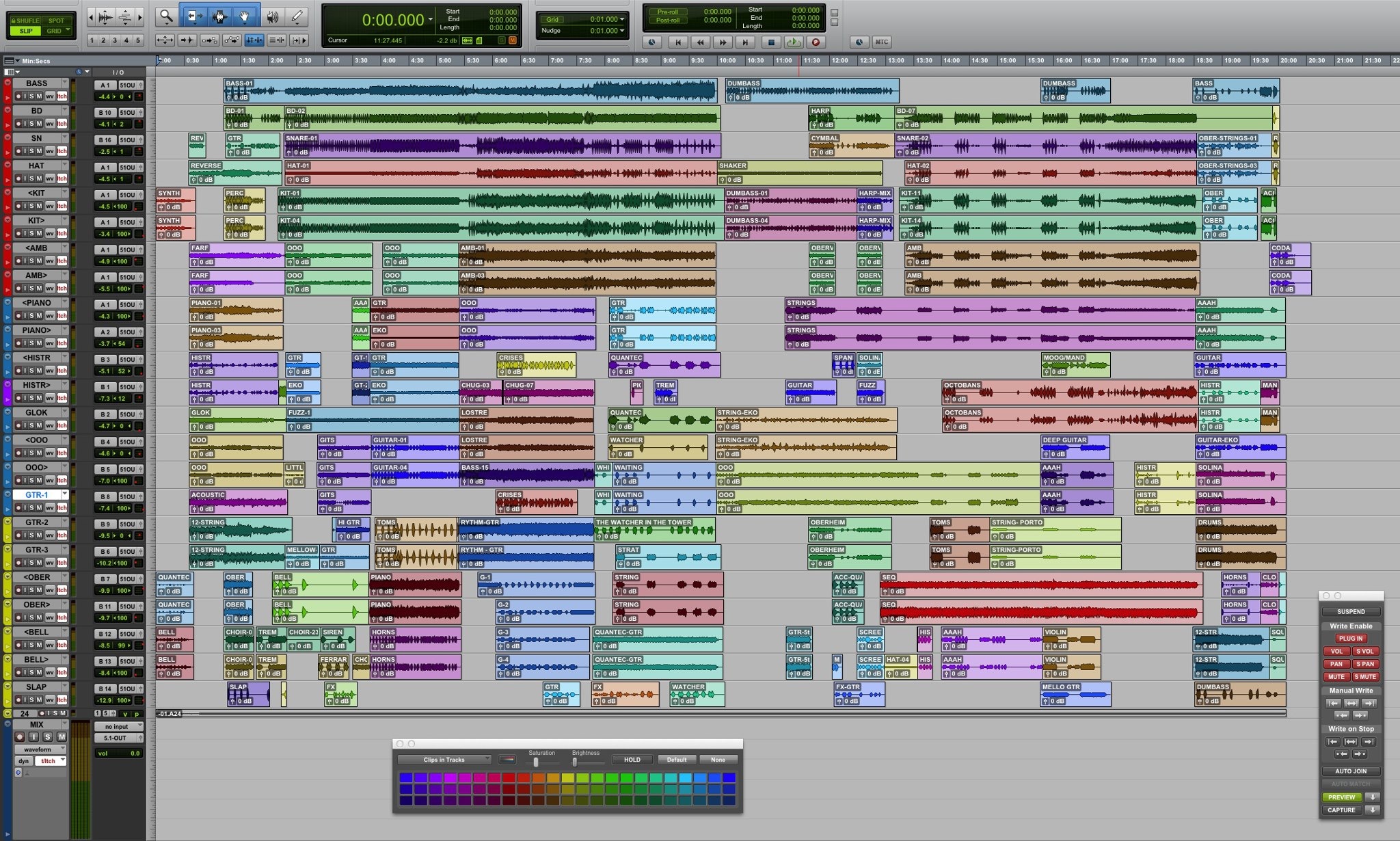
Task: Select the Pencil tool
Action: tap(297, 15)
